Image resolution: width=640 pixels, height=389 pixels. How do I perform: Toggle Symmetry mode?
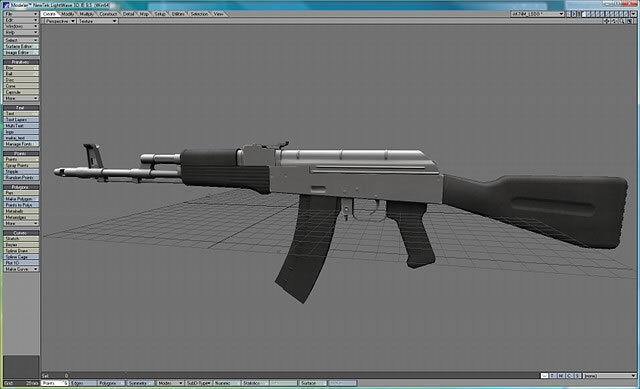tap(140, 383)
